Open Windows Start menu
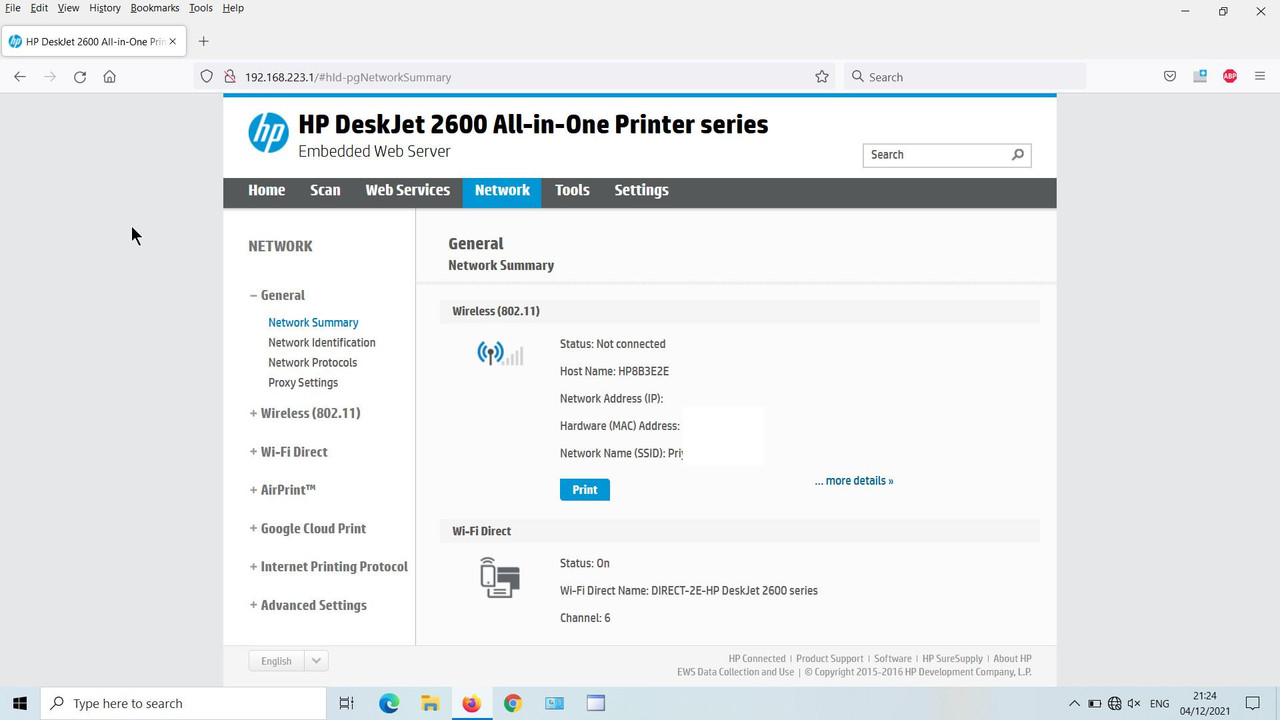The height and width of the screenshot is (720, 1280). (20, 703)
